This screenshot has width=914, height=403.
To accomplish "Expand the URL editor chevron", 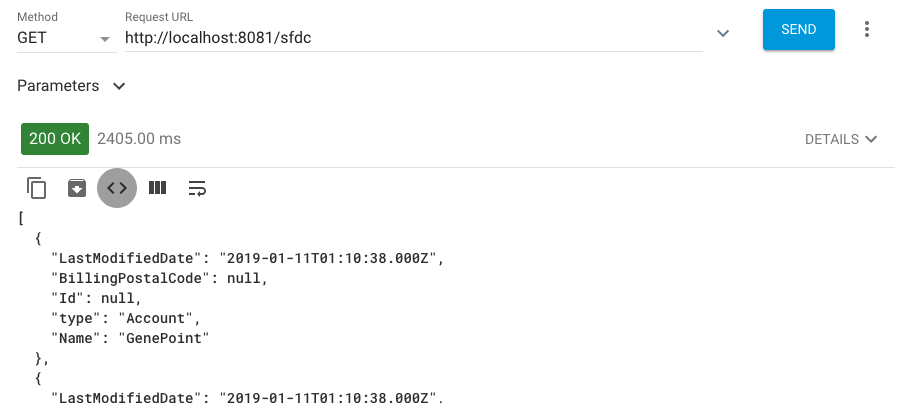I will coord(723,33).
